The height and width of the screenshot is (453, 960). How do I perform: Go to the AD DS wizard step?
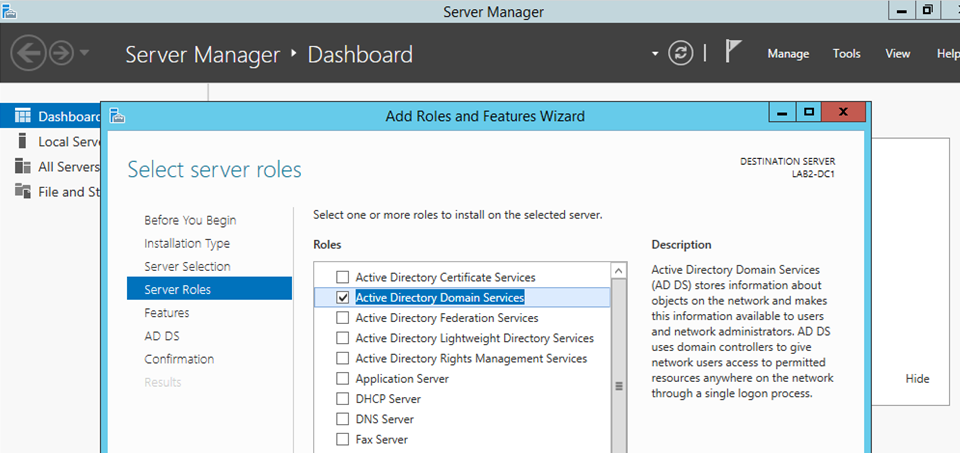[162, 336]
